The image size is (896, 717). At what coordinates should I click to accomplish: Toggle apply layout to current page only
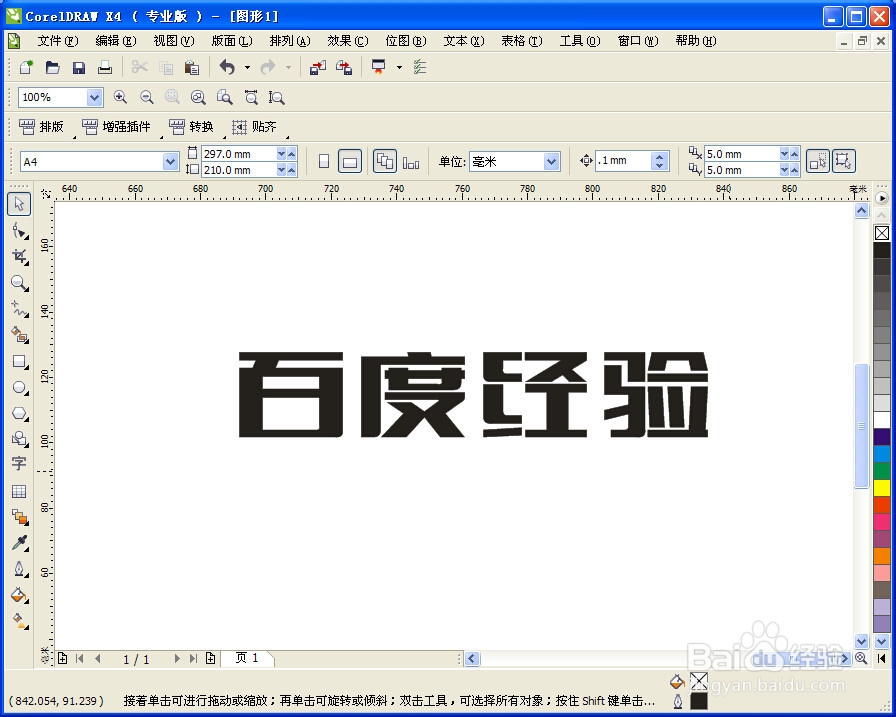click(411, 162)
